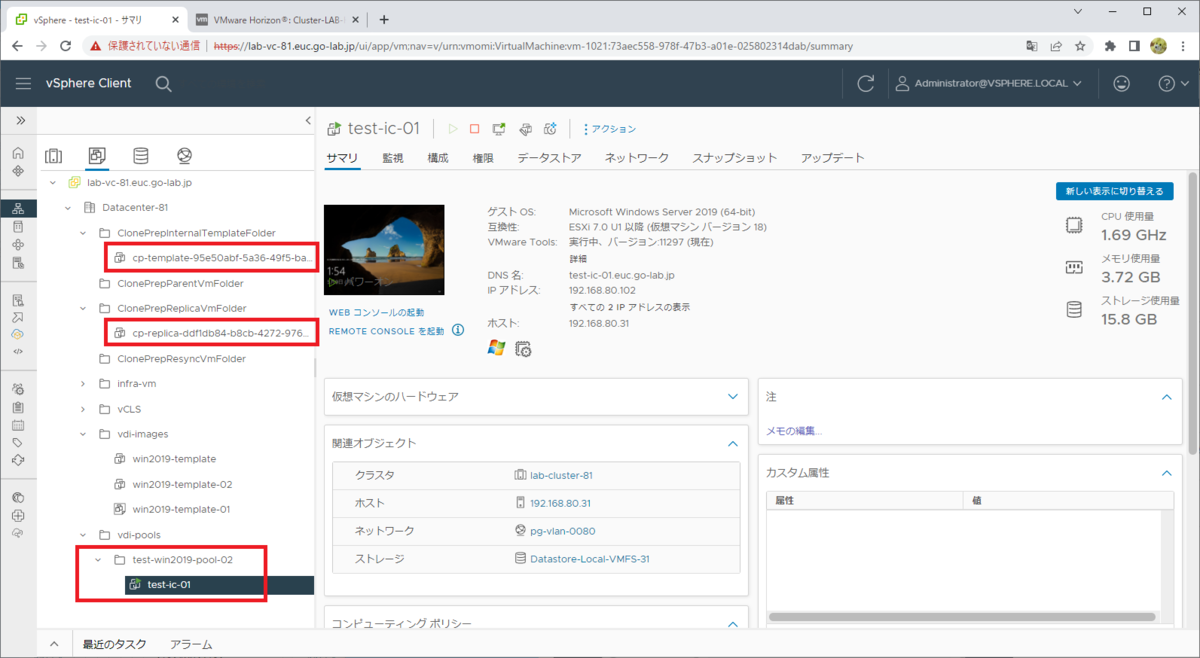Select ClonePrepParentVmFolder folder

point(180,283)
